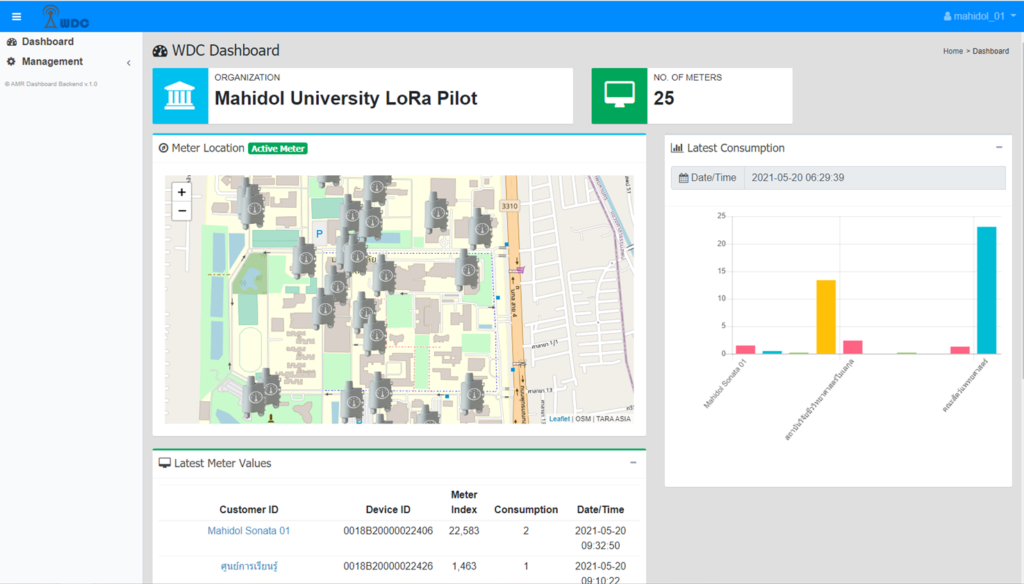Click the tall cyan consumption bar

pos(986,289)
